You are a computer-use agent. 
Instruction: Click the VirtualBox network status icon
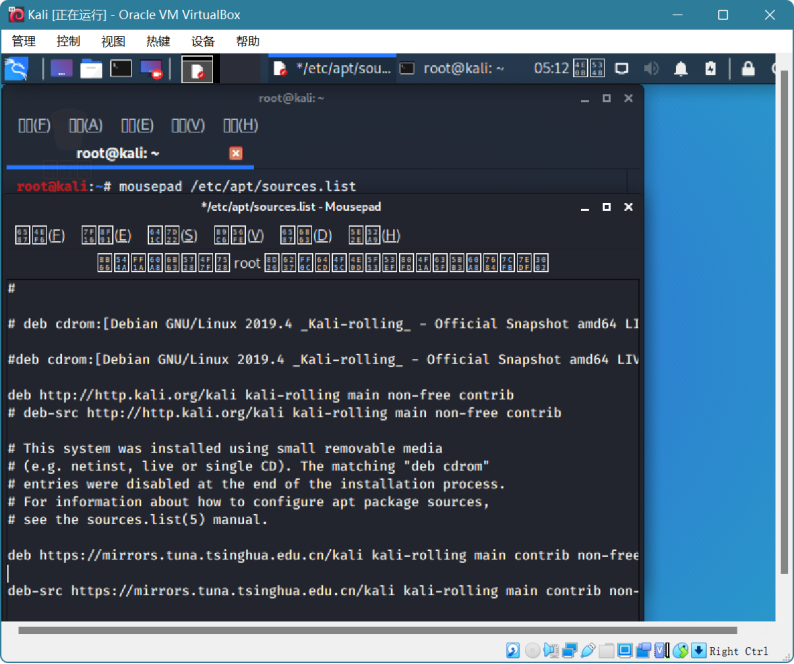(570, 650)
